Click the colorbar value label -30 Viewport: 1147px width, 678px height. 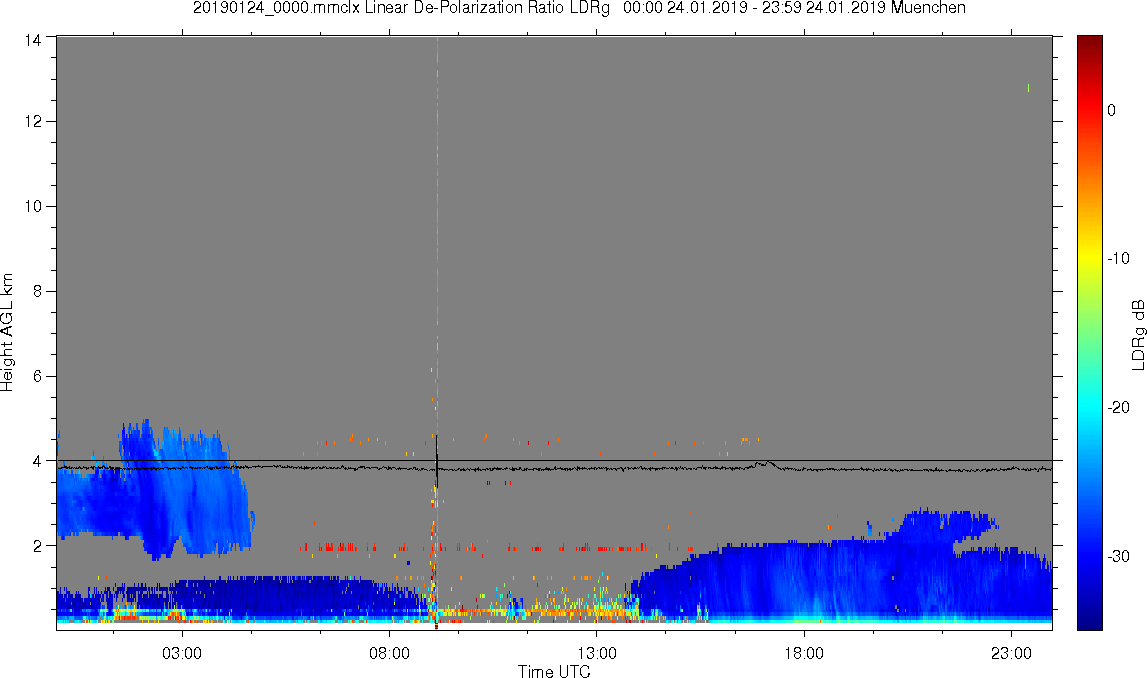click(x=1118, y=557)
